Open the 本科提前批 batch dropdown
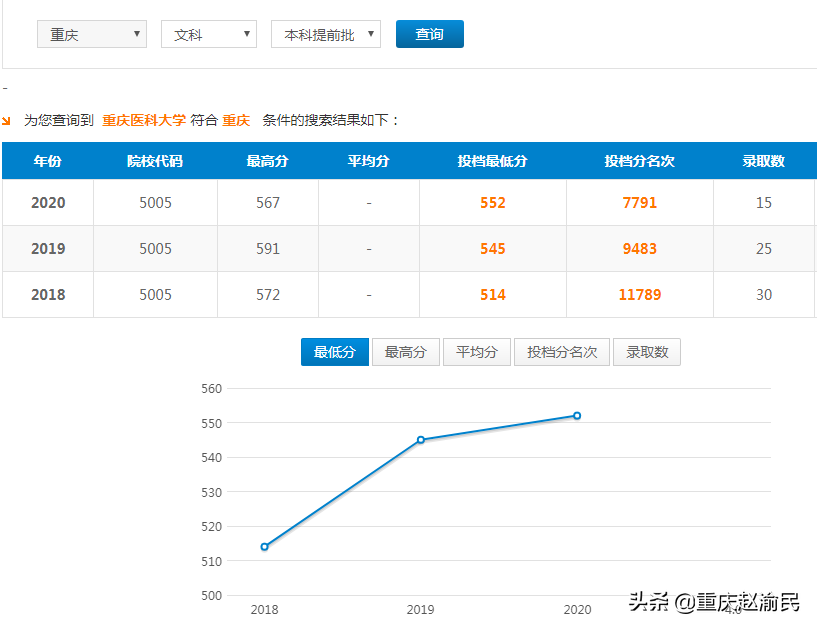This screenshot has height=630, width=817. click(325, 33)
